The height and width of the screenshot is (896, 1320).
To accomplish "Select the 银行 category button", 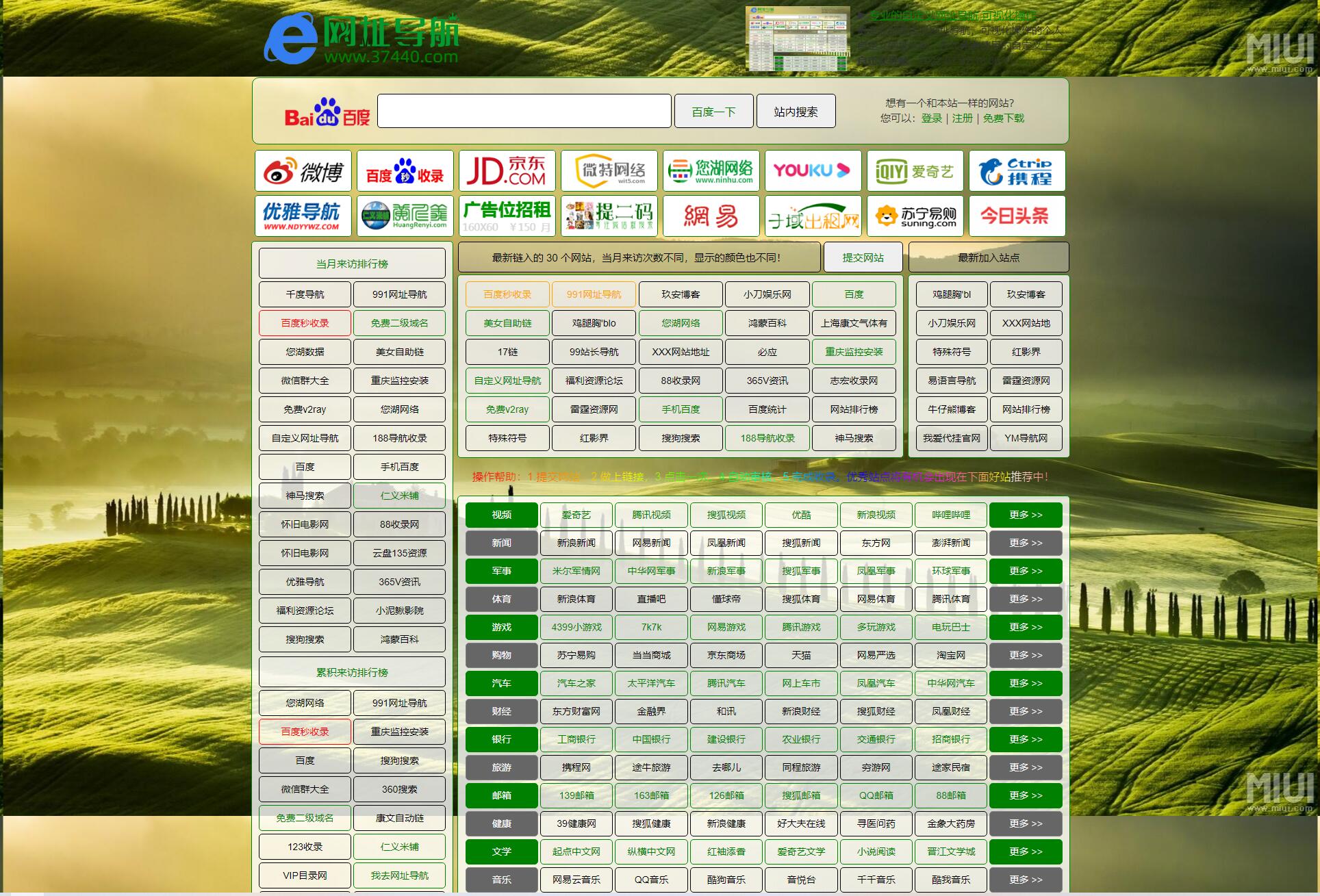I will (502, 739).
